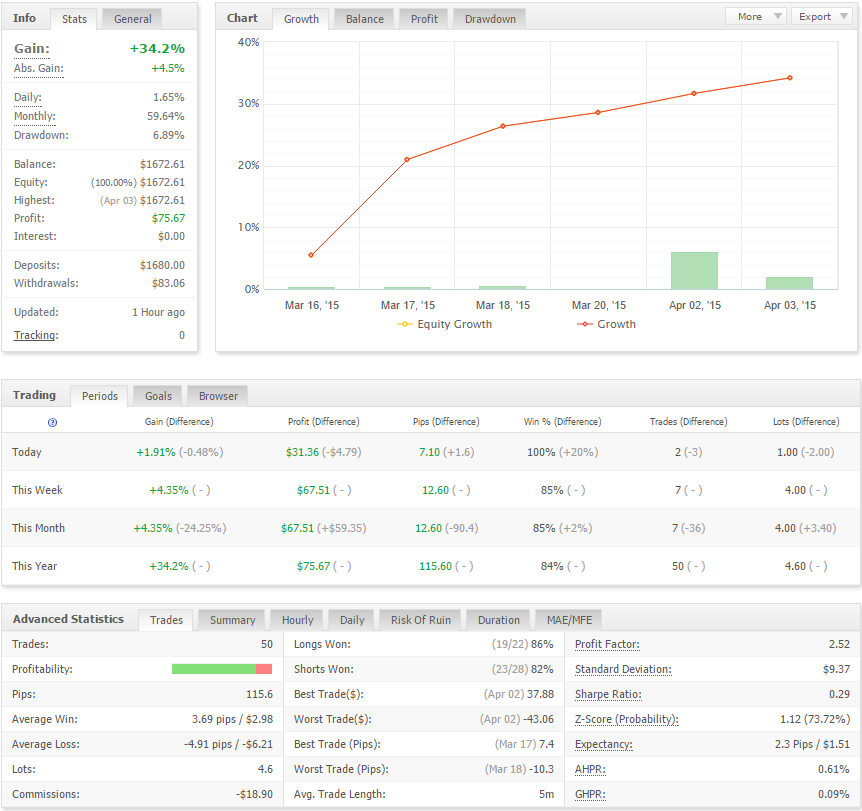This screenshot has height=811, width=862.
Task: Toggle the Equity Growth legend marker
Action: (x=405, y=324)
